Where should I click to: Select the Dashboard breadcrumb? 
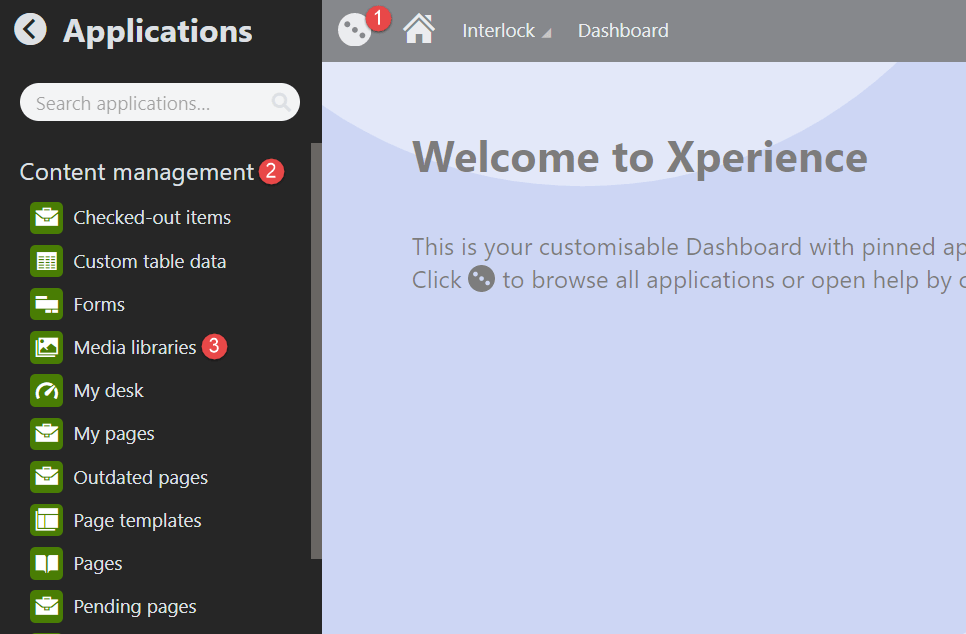[623, 31]
